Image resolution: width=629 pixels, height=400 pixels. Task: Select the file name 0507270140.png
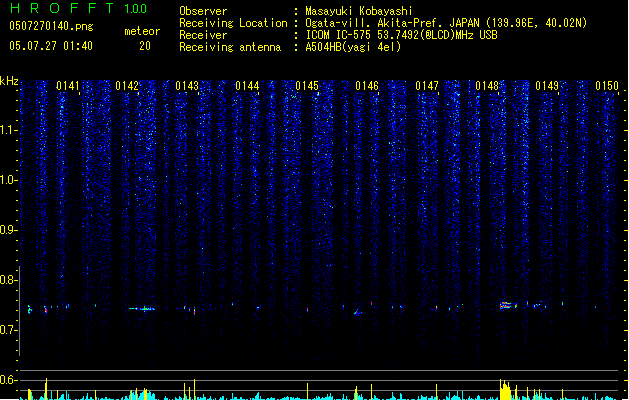[x=51, y=27]
